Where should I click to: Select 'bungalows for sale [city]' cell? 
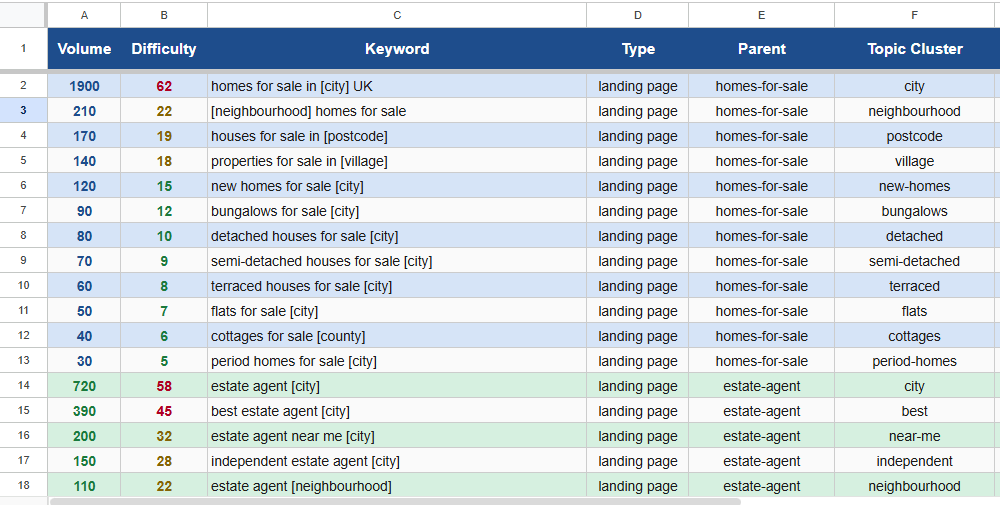tap(397, 211)
